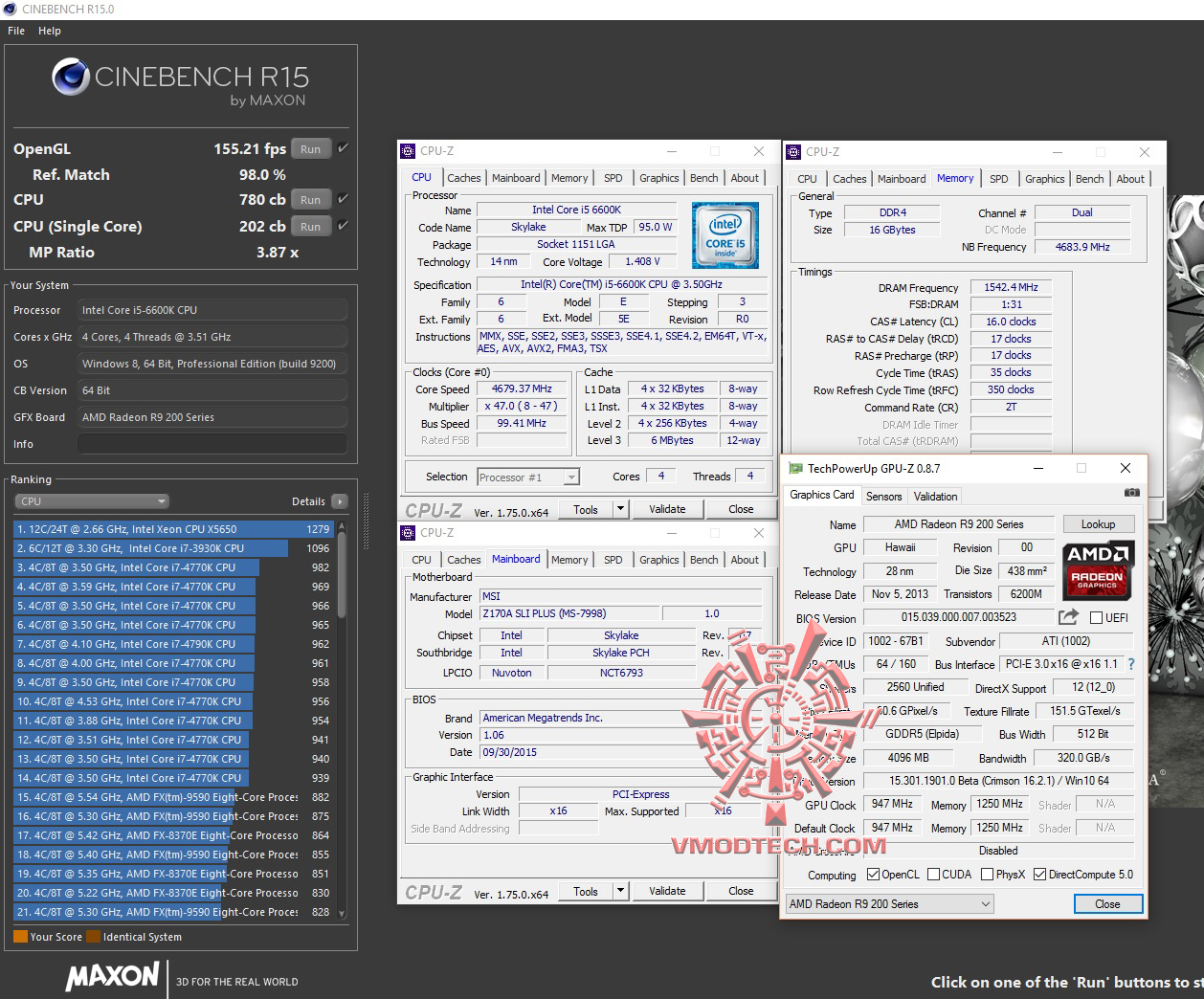Click the CPU-Z title bar icon of top CPU window
Screen dimensions: 1204x999
[x=408, y=151]
